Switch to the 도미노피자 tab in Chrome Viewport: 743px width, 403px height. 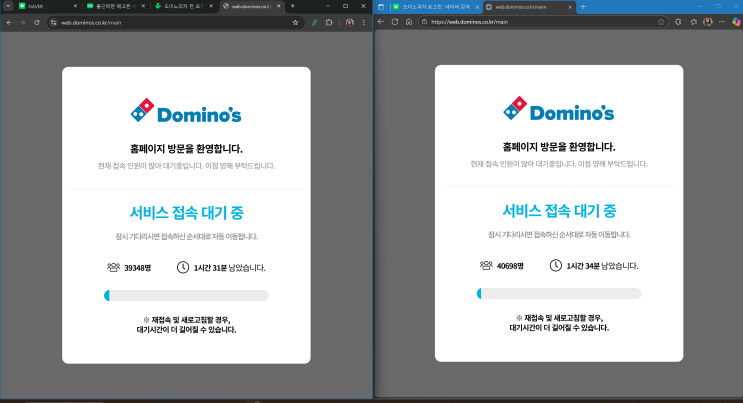pos(183,6)
